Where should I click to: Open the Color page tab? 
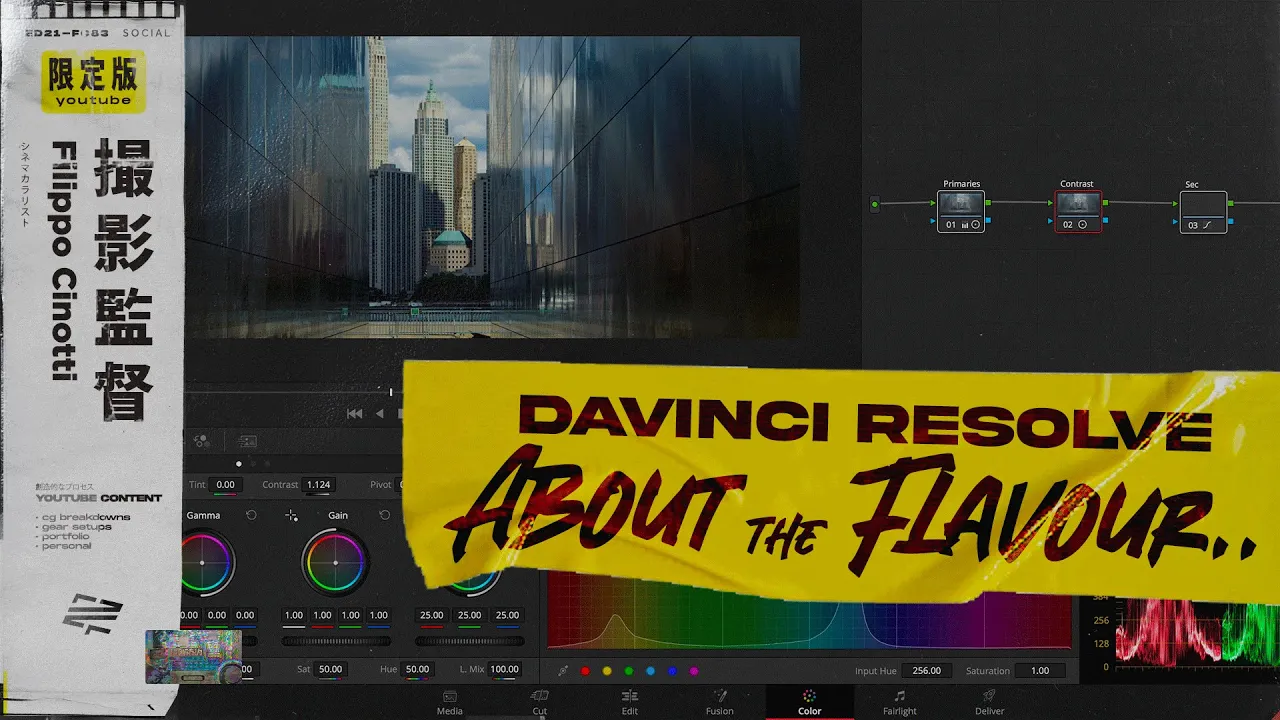click(810, 702)
